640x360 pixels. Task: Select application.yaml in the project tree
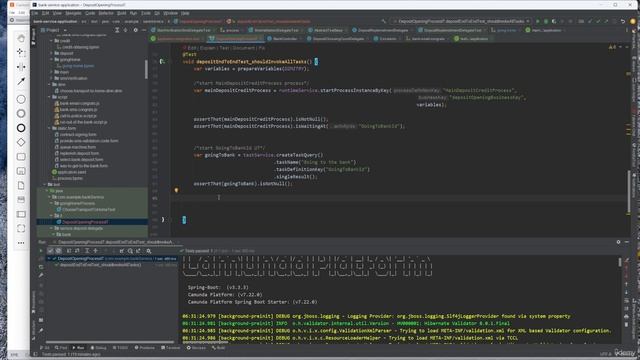coord(72,172)
